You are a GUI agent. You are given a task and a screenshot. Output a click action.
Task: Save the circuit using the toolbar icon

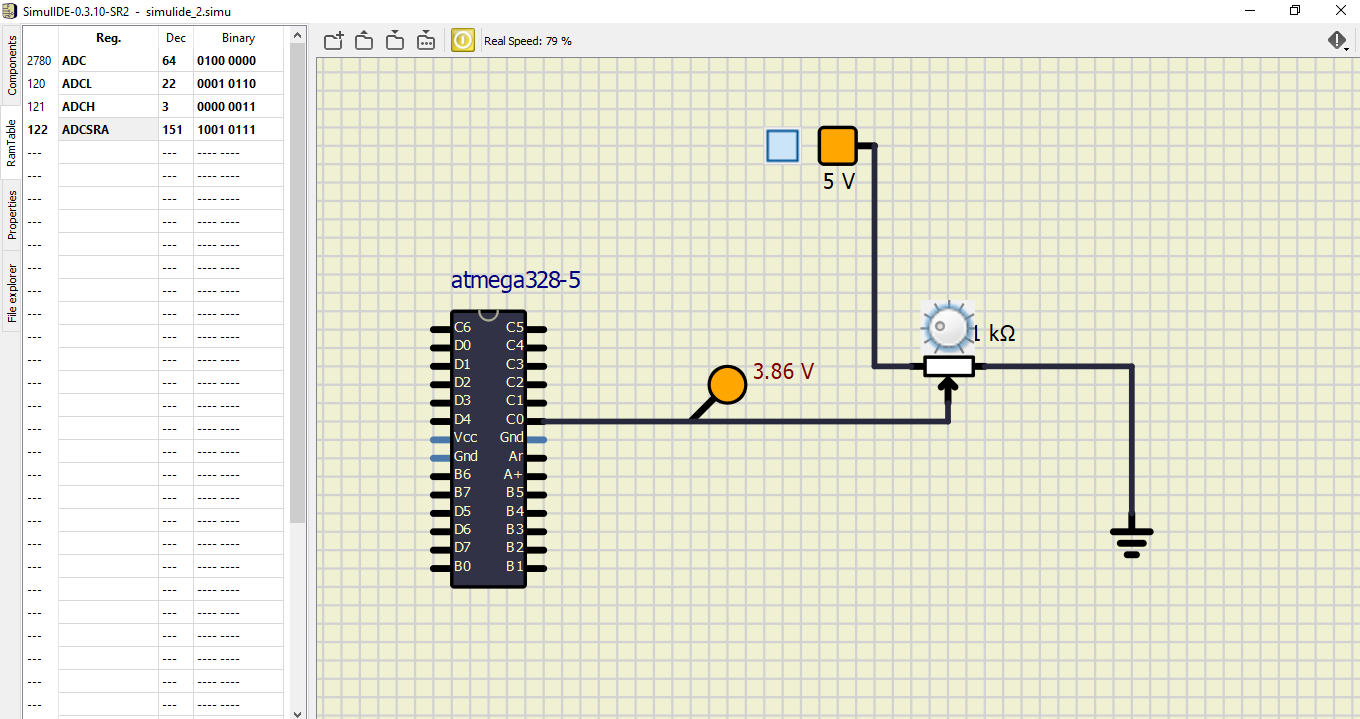coord(395,40)
